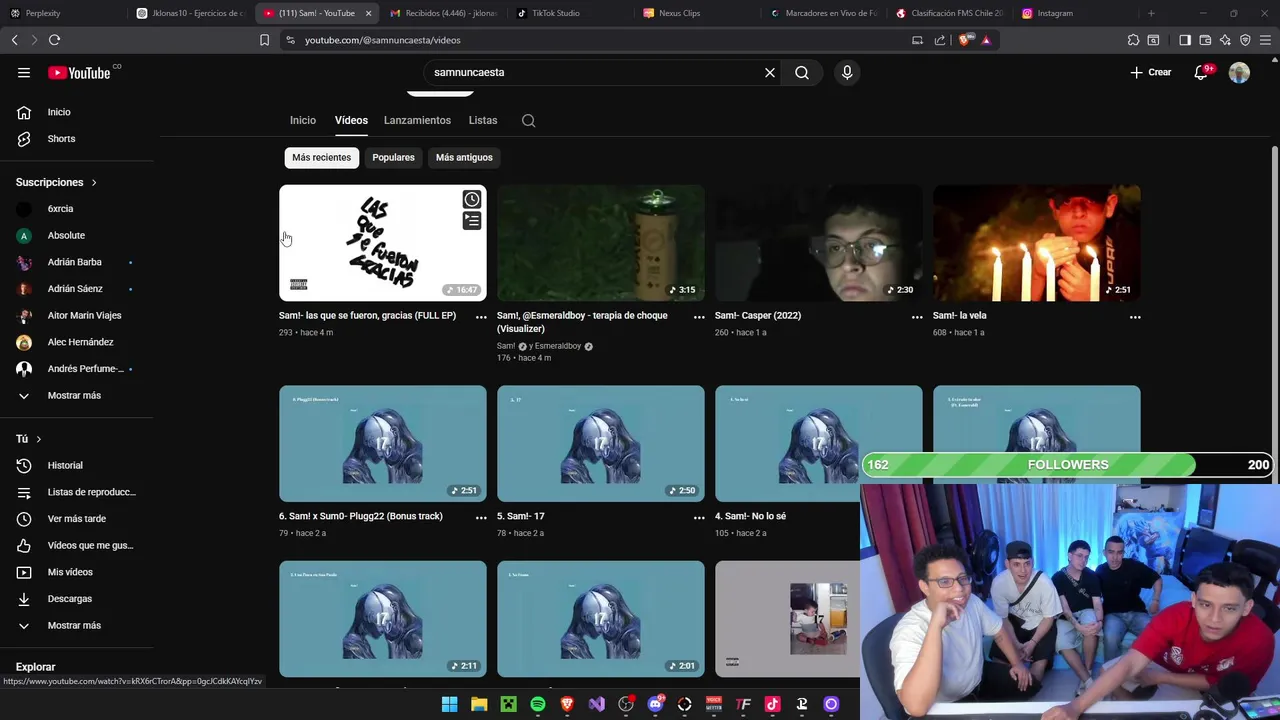Open the Brave Wallet icon

point(1205,40)
